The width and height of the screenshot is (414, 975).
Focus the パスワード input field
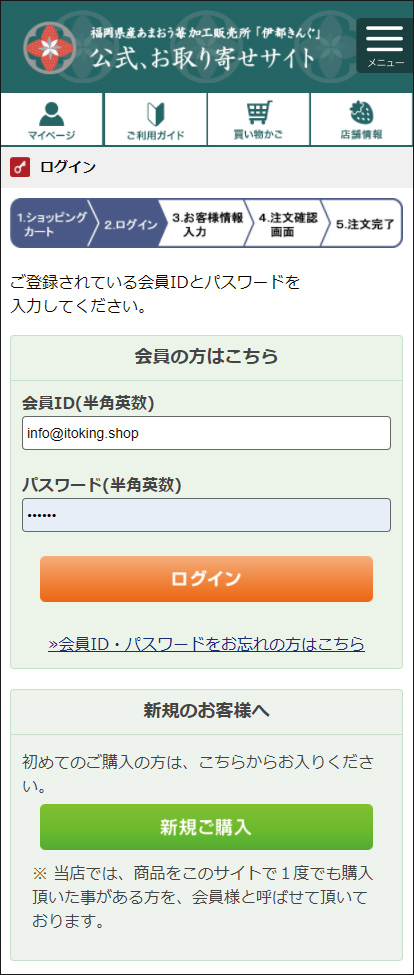pos(206,515)
